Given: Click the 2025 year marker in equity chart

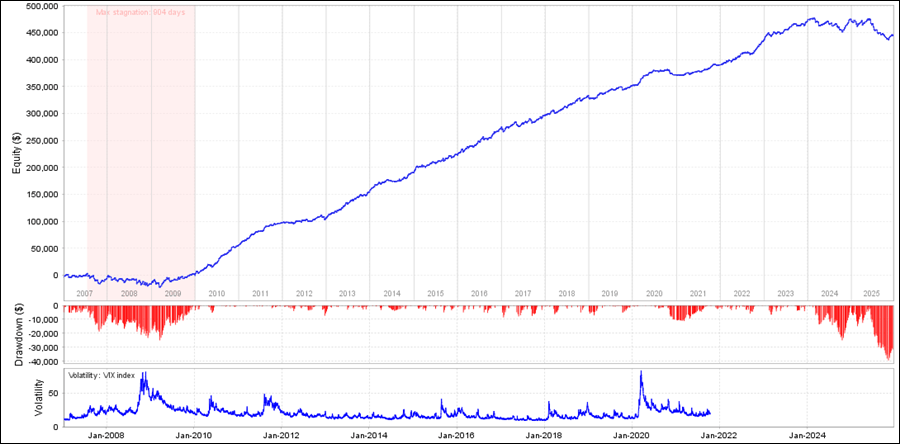Looking at the screenshot, I should [871, 293].
